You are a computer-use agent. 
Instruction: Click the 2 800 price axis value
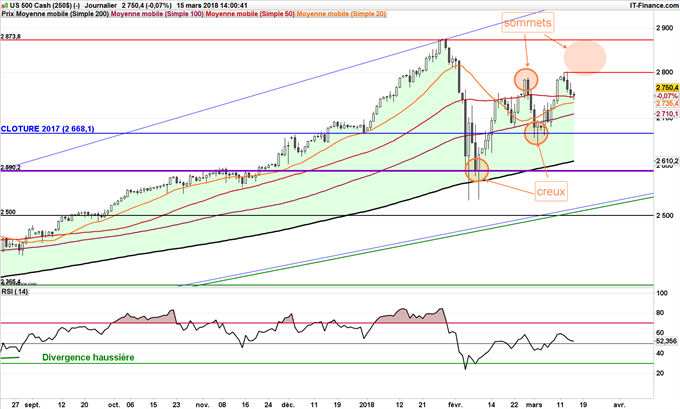click(664, 72)
